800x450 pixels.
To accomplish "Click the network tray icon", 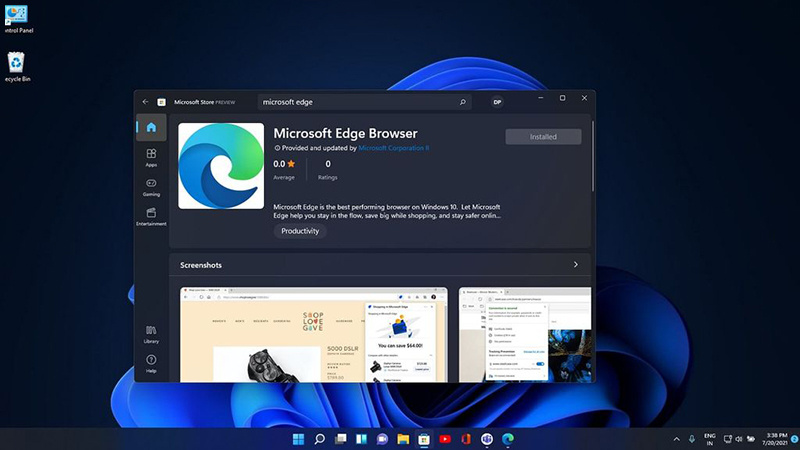I will [728, 439].
